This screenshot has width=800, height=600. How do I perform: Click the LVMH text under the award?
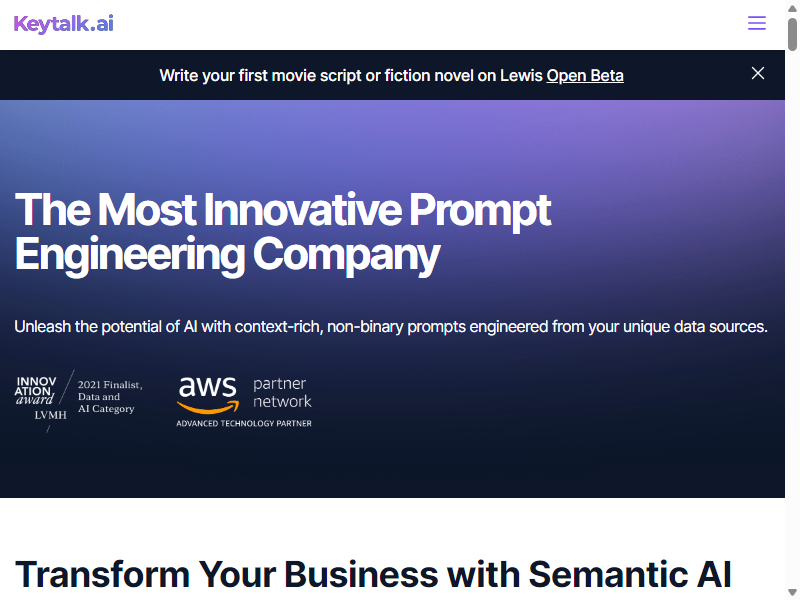pos(50,415)
